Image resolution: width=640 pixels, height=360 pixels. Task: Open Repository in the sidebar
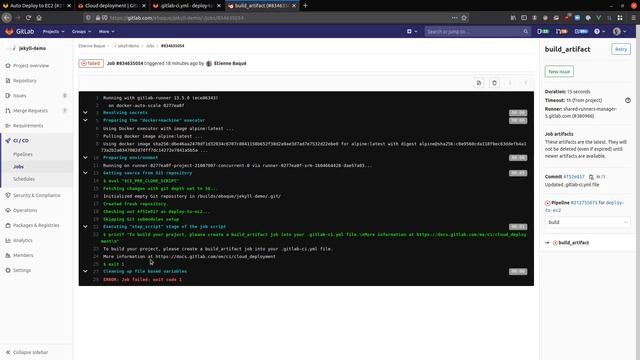coord(24,81)
